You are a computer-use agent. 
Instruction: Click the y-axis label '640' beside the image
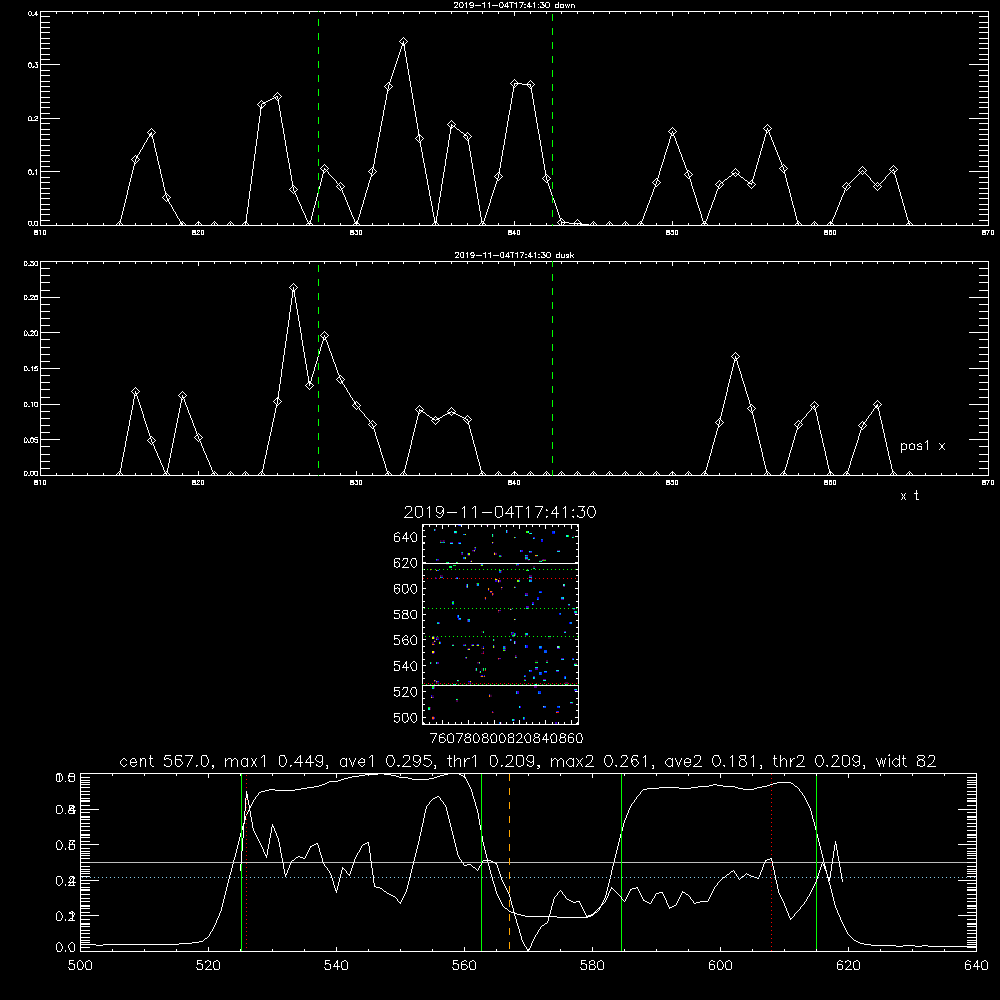406,538
